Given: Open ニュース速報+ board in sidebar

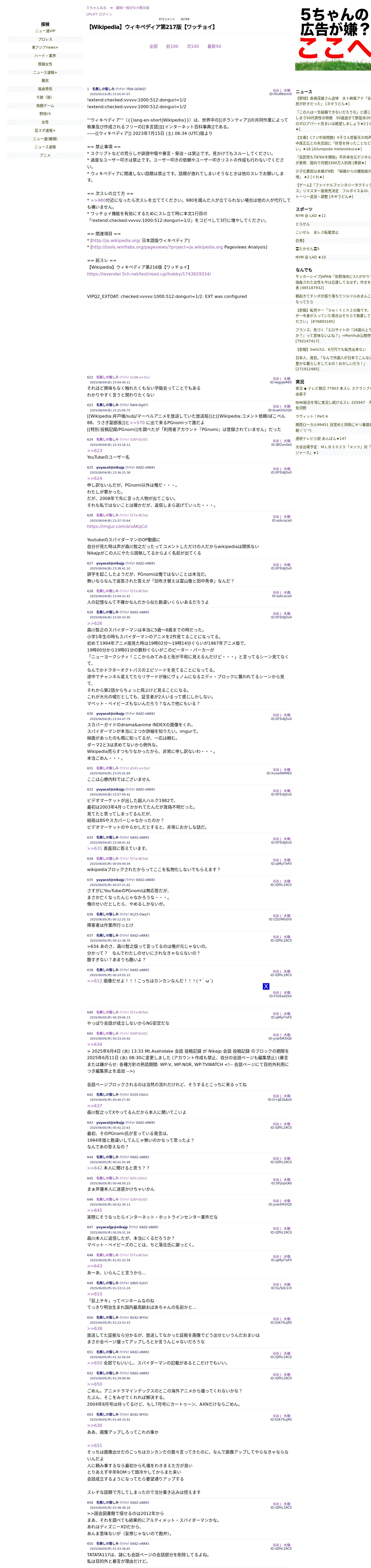Looking at the screenshot, I should (45, 72).
